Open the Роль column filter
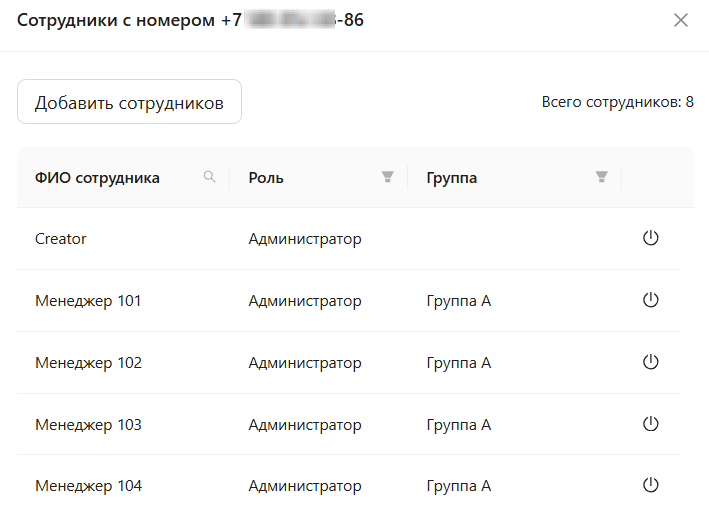Image resolution: width=709 pixels, height=513 pixels. click(x=388, y=177)
